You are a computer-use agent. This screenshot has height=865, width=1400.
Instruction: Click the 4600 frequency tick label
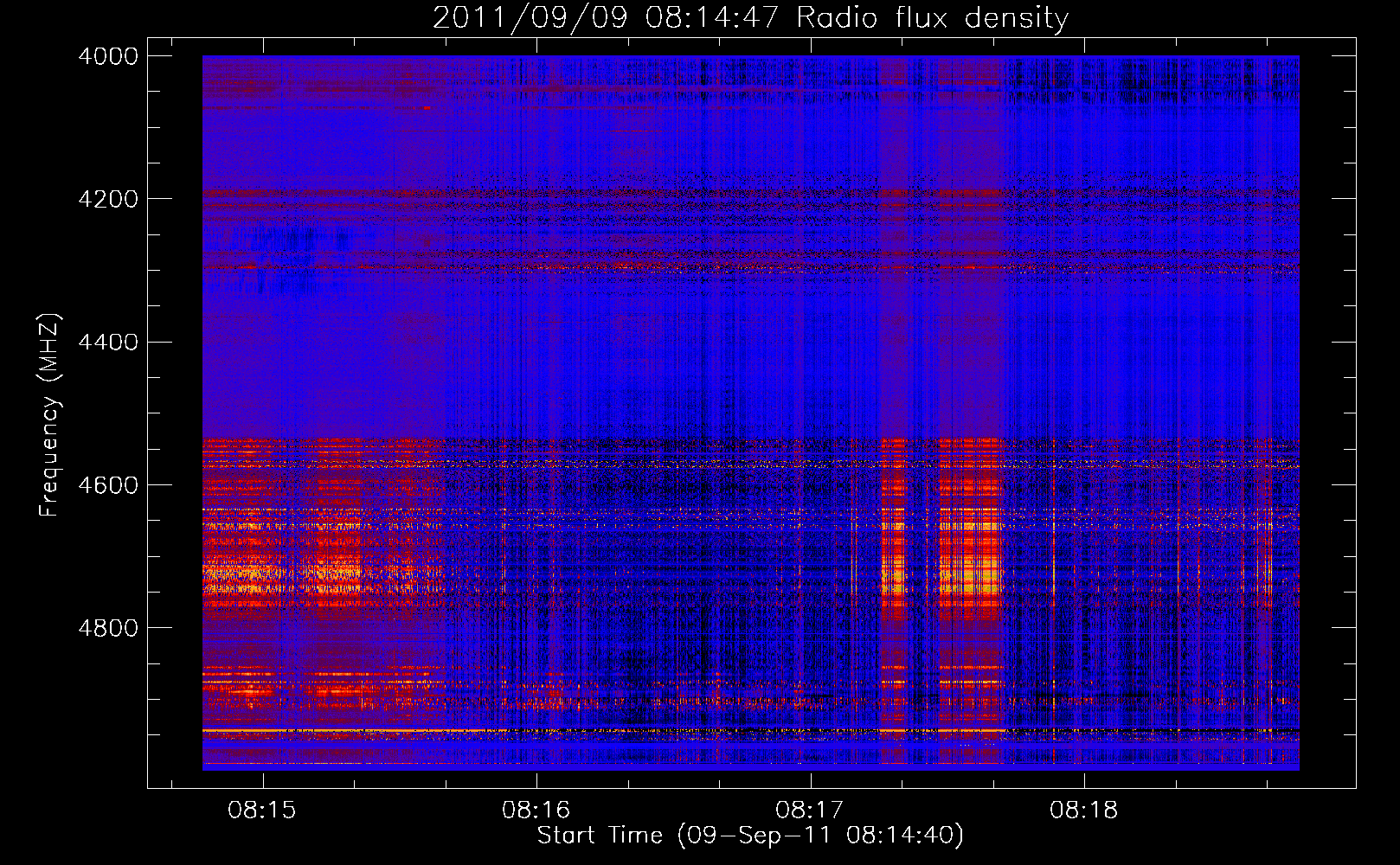click(108, 485)
